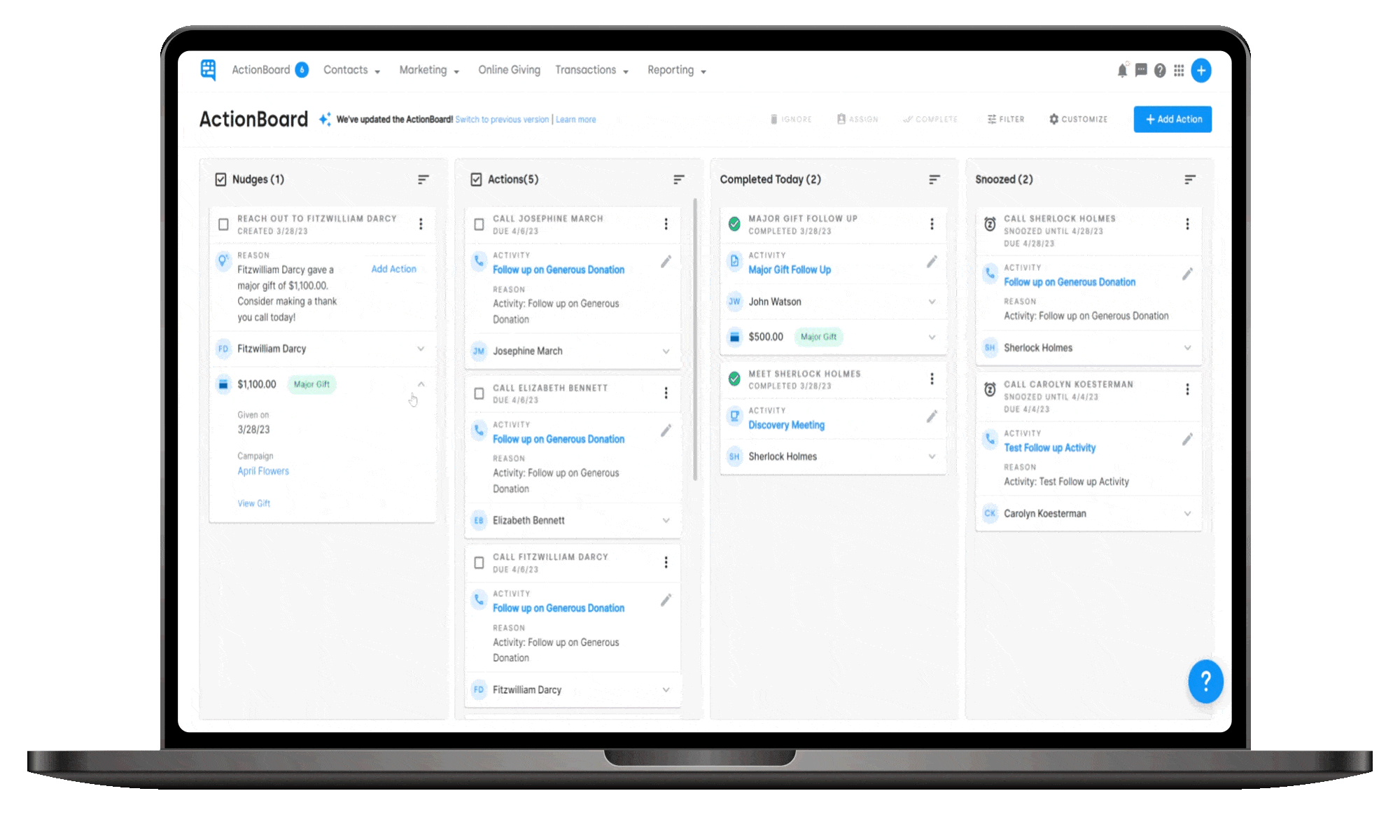Image resolution: width=1400 pixels, height=840 pixels.
Task: Open three-dot menu for Call Sherlock Holmes
Action: (1187, 224)
